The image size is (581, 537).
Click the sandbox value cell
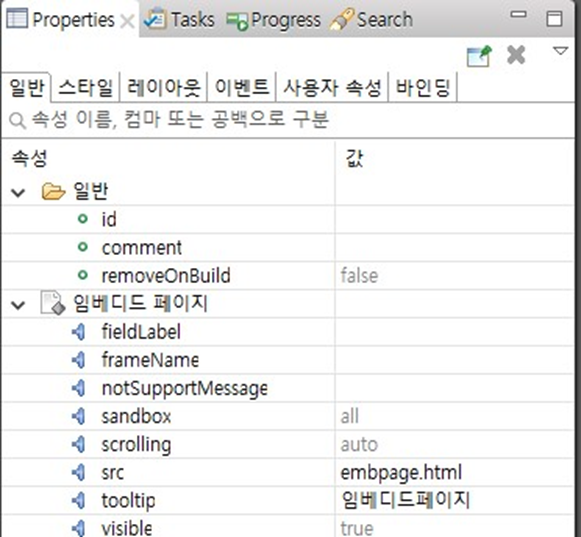coord(454,416)
